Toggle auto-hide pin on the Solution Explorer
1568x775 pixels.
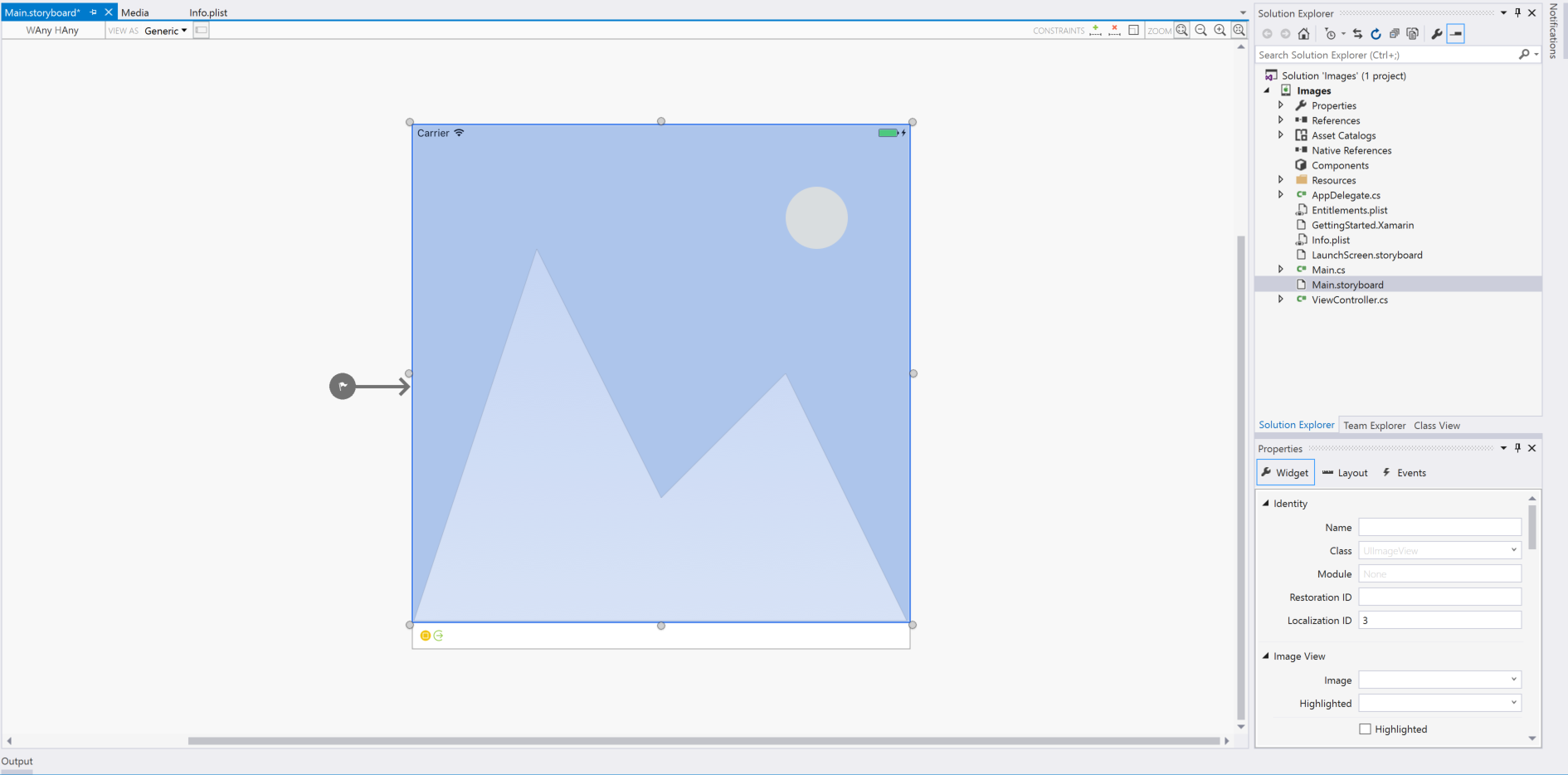pyautogui.click(x=1517, y=12)
